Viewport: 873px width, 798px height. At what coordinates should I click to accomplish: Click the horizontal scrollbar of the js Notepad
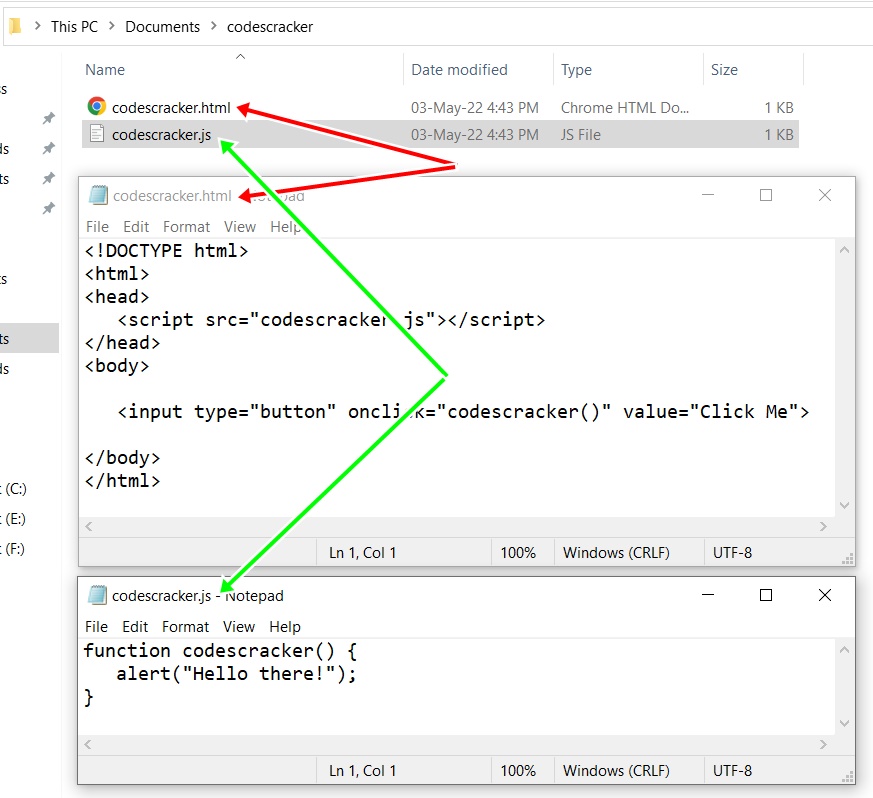pyautogui.click(x=450, y=744)
